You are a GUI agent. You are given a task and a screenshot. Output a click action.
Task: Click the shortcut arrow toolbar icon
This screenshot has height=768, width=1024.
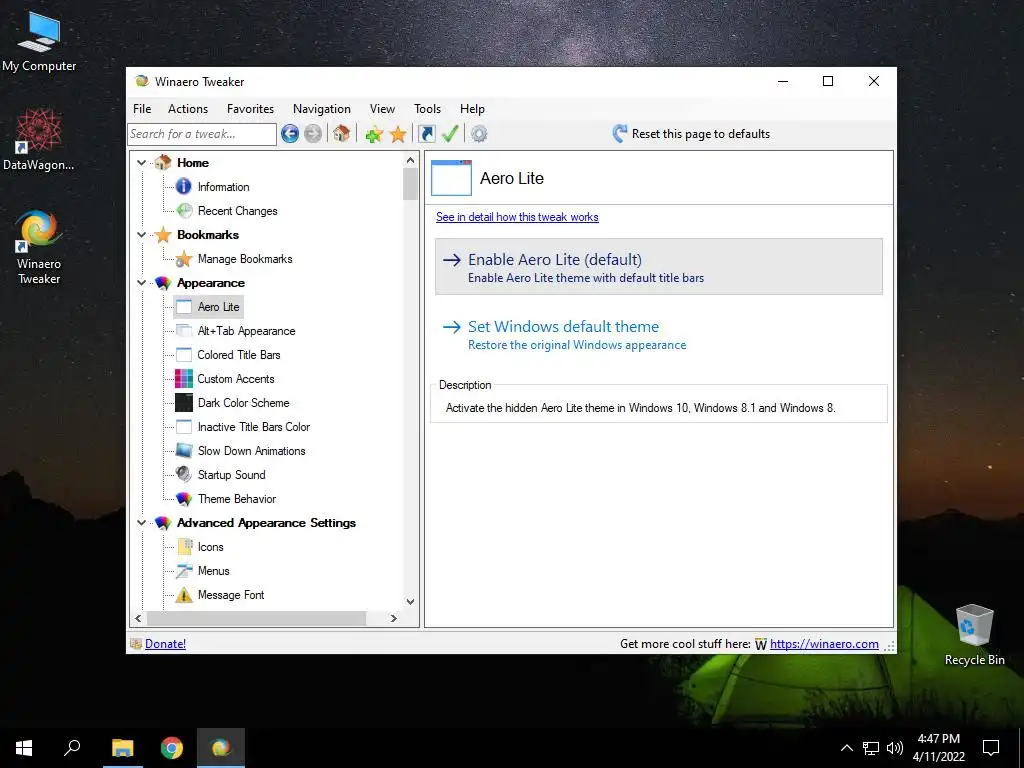coord(426,134)
